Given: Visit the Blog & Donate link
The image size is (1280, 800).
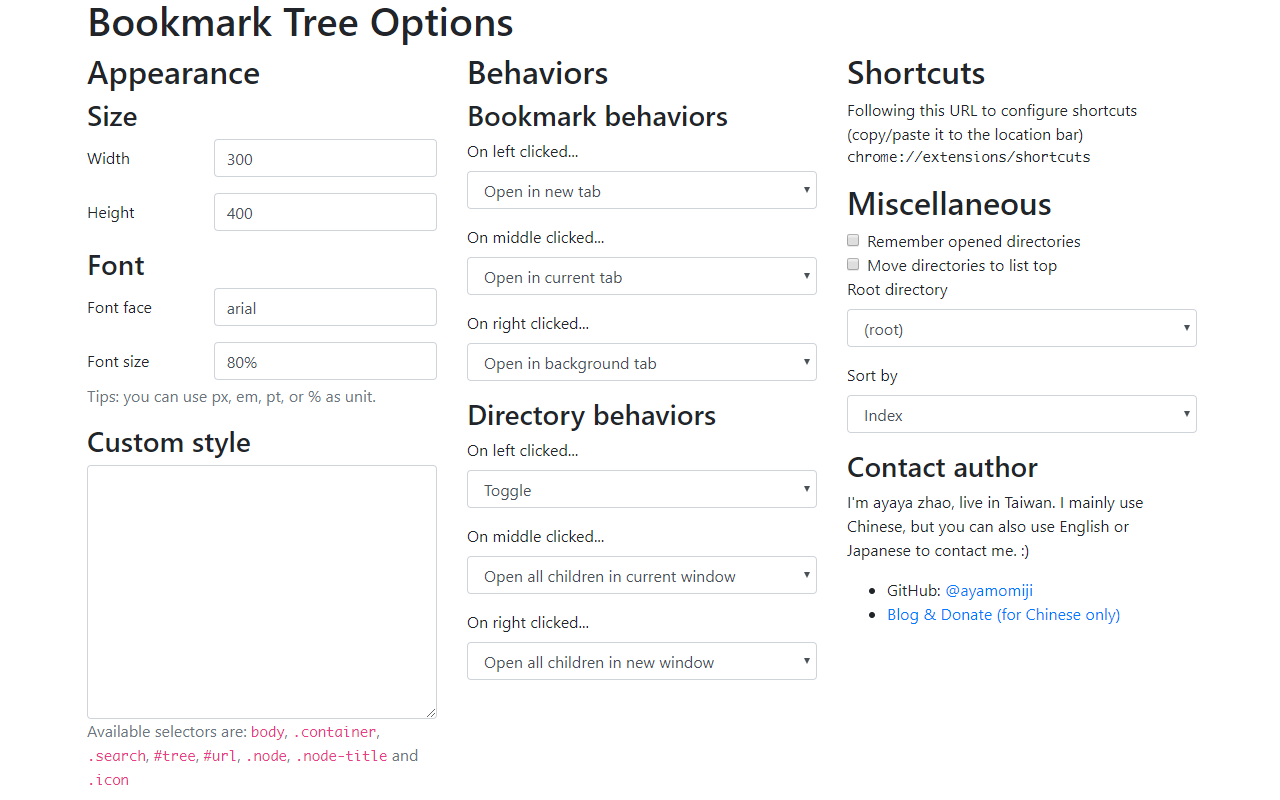Looking at the screenshot, I should point(1003,615).
